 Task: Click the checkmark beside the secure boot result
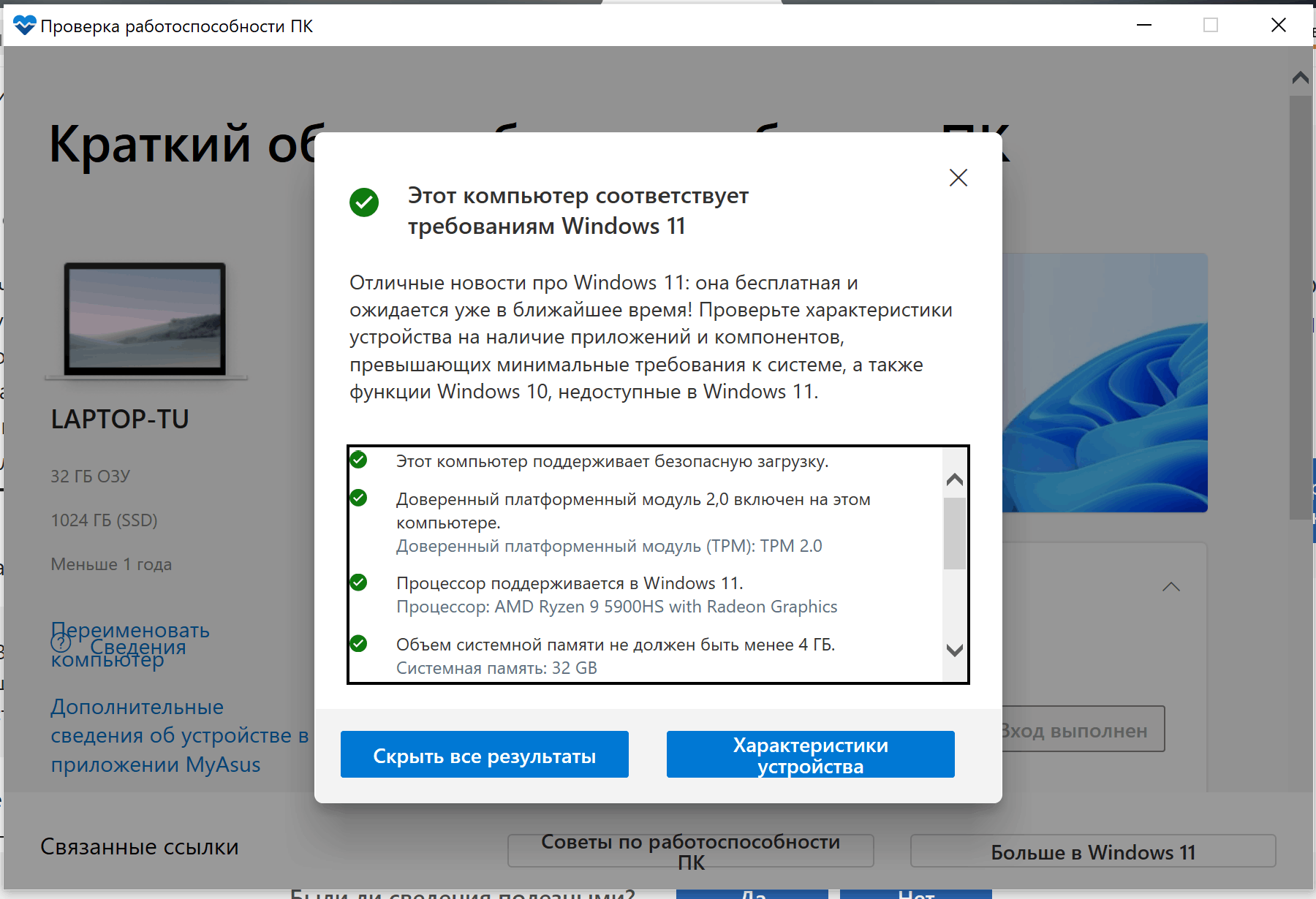click(x=358, y=460)
